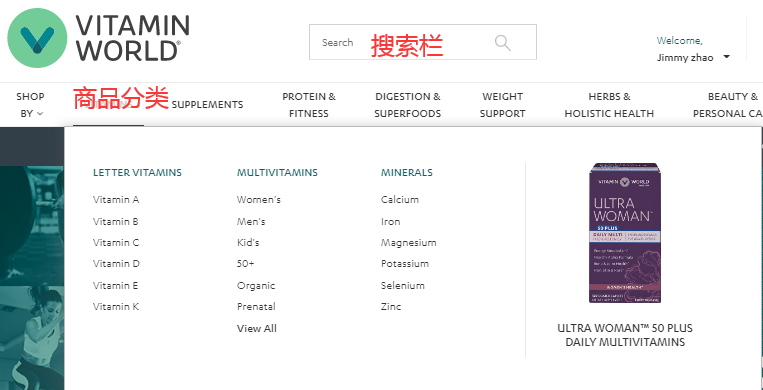Choose Kid's multivitamins
Viewport: 763px width, 390px height.
(248, 242)
